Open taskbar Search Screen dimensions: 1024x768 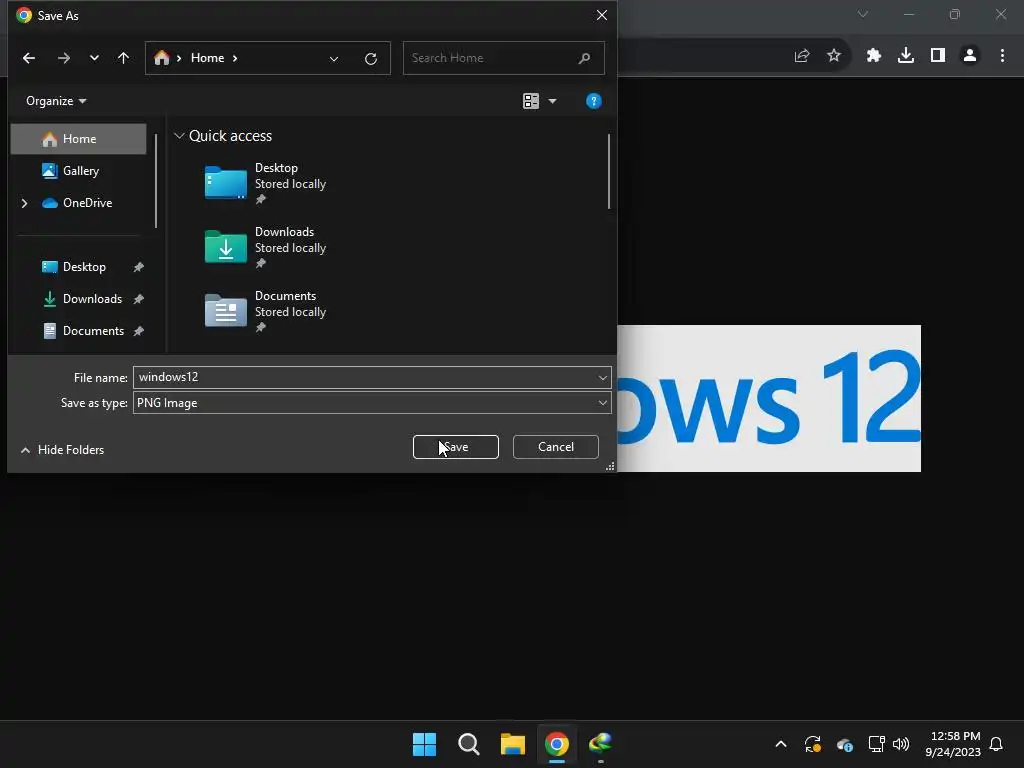point(469,744)
